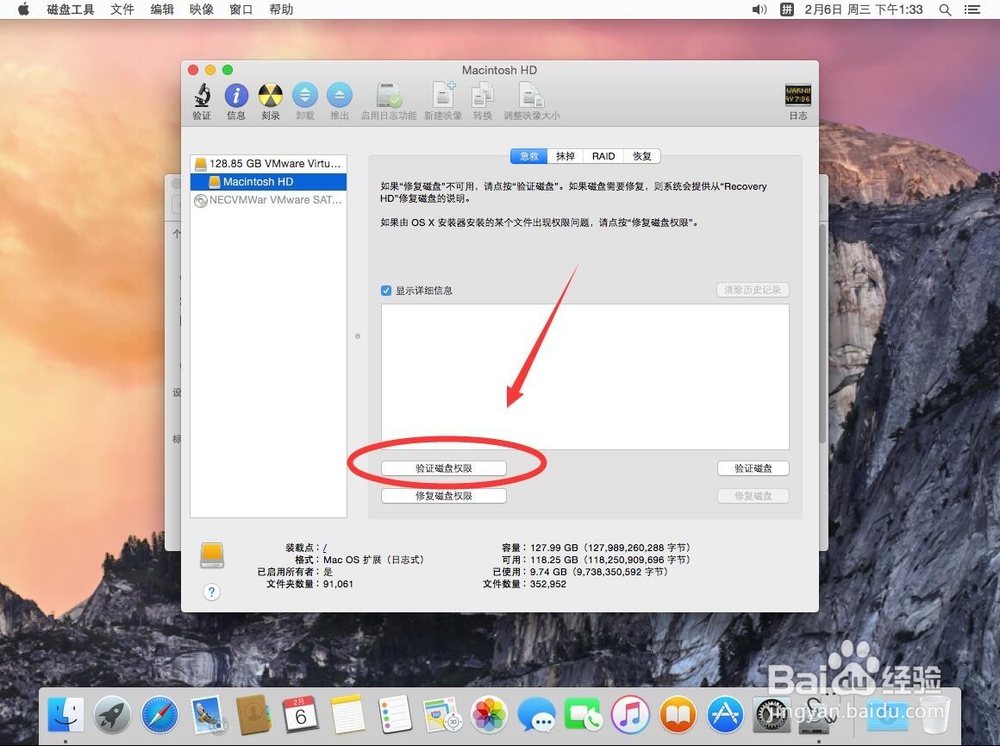This screenshot has height=746, width=1000.
Task: Open Trash from the Dock
Action: pyautogui.click(x=935, y=714)
